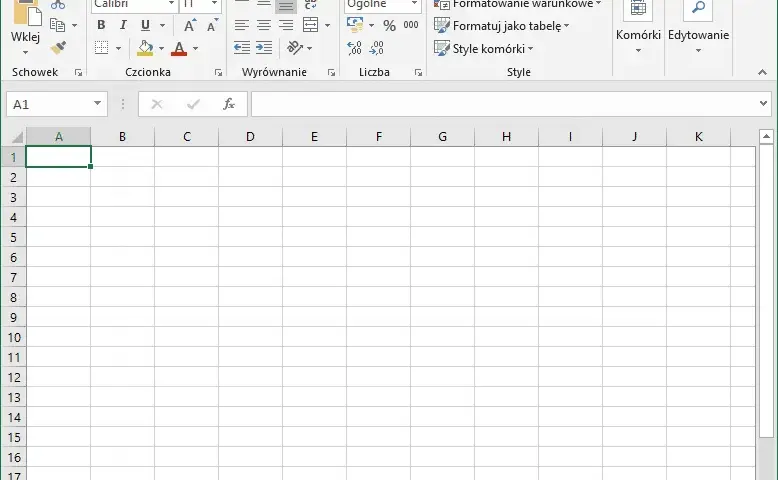Open Style komórki menu
Viewport: 778px width, 480px height.
point(483,49)
